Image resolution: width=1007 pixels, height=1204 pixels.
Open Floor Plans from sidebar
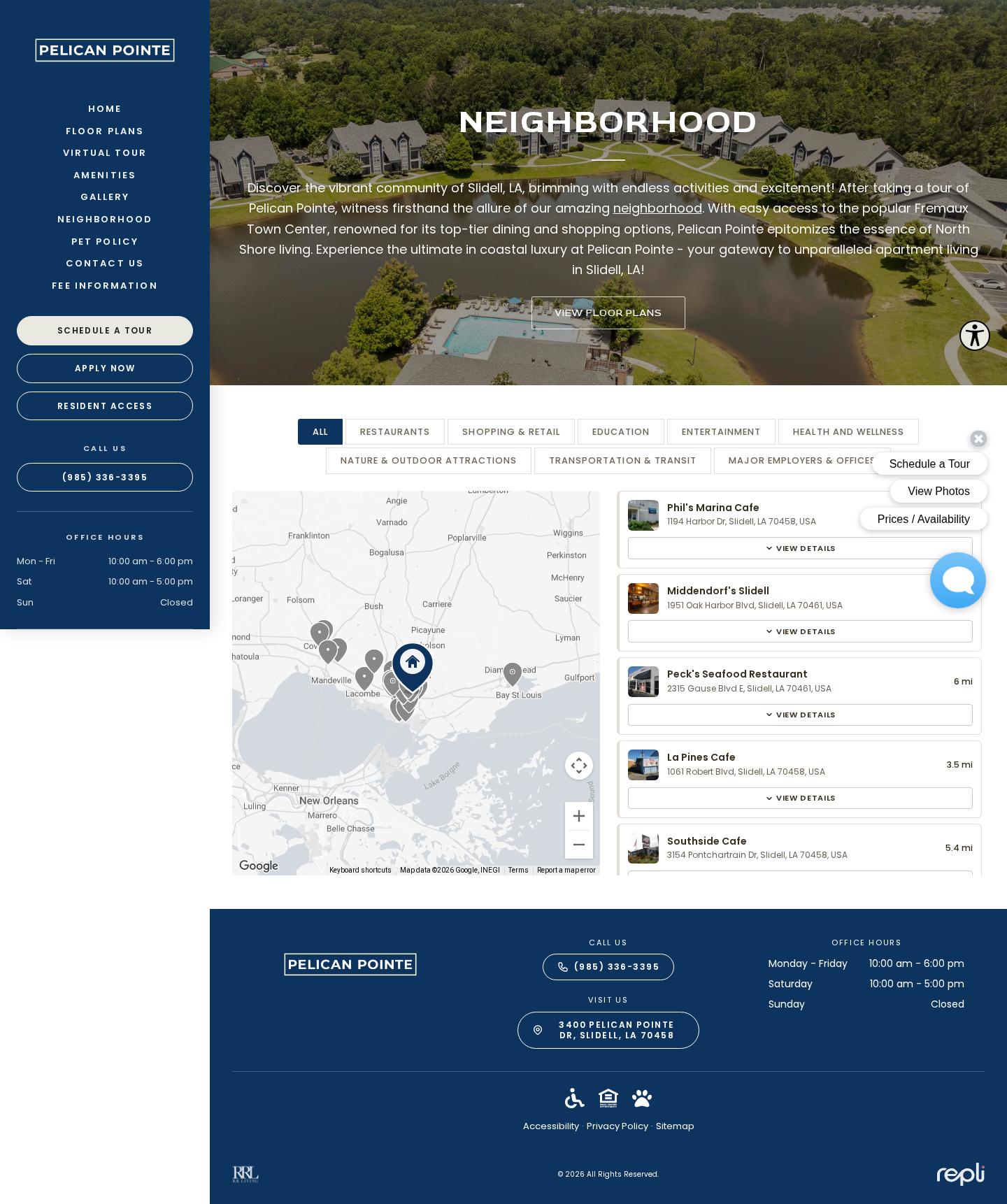(x=105, y=131)
